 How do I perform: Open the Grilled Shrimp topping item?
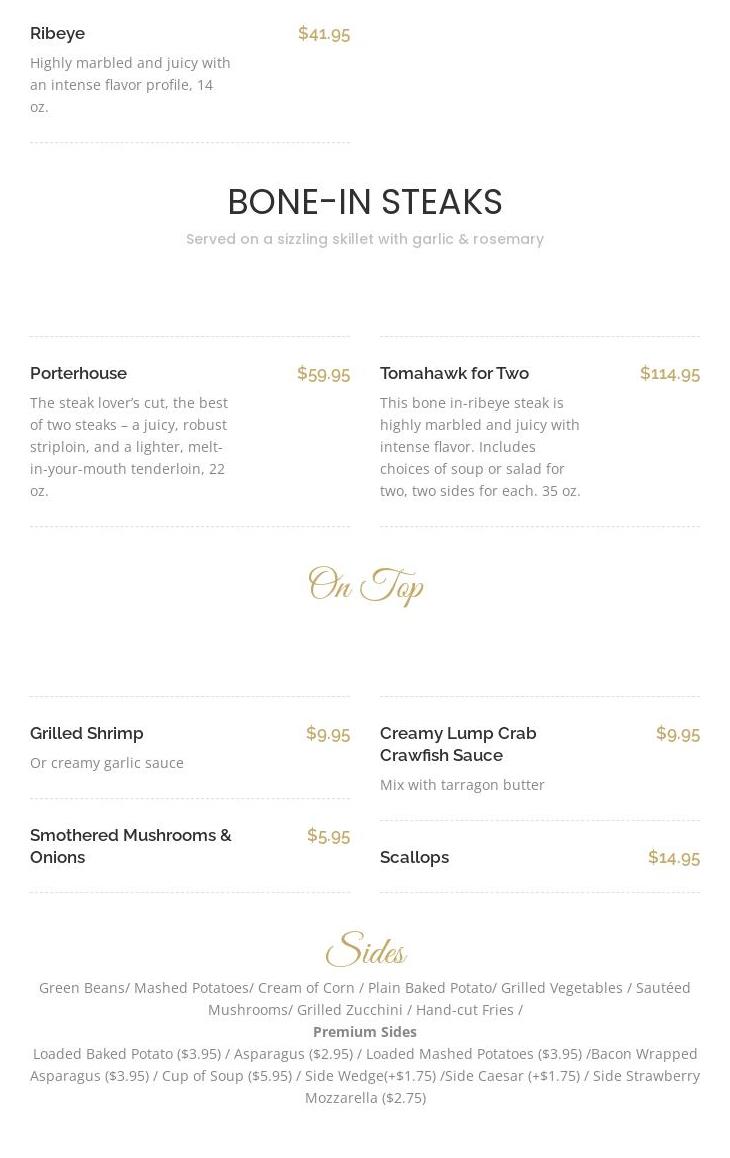87,733
